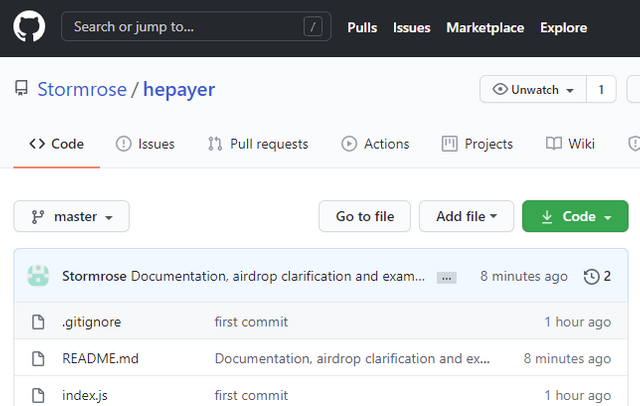Click the index.js file icon

(x=38, y=395)
